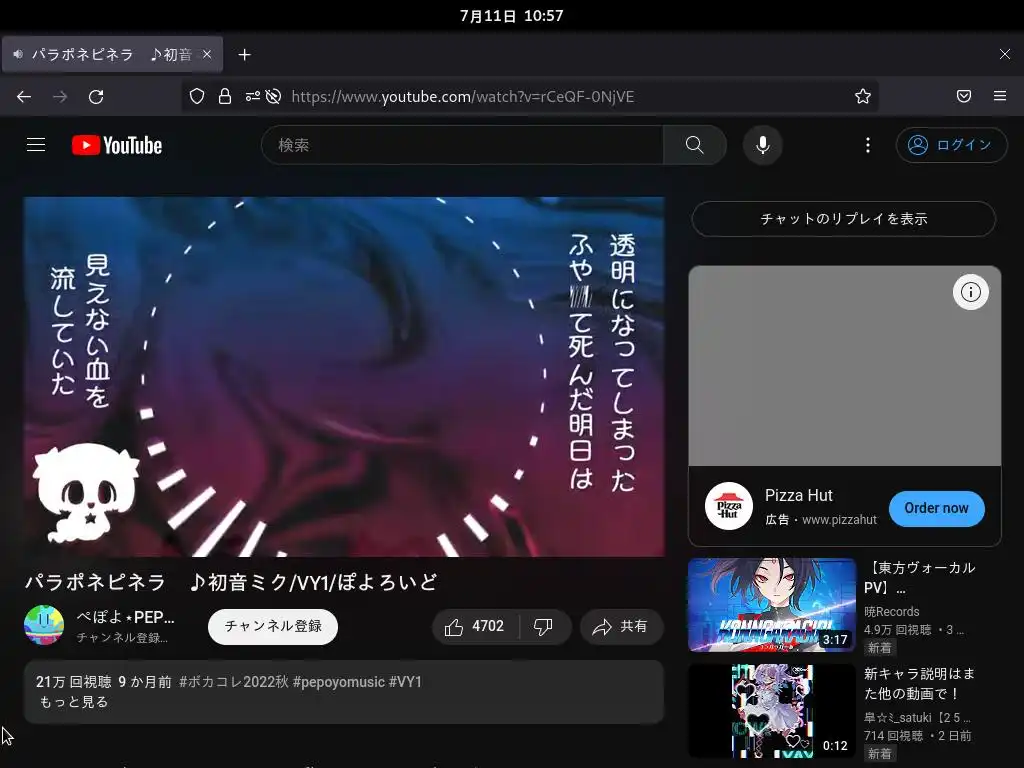Open the Firefox application menu

(x=1000, y=97)
